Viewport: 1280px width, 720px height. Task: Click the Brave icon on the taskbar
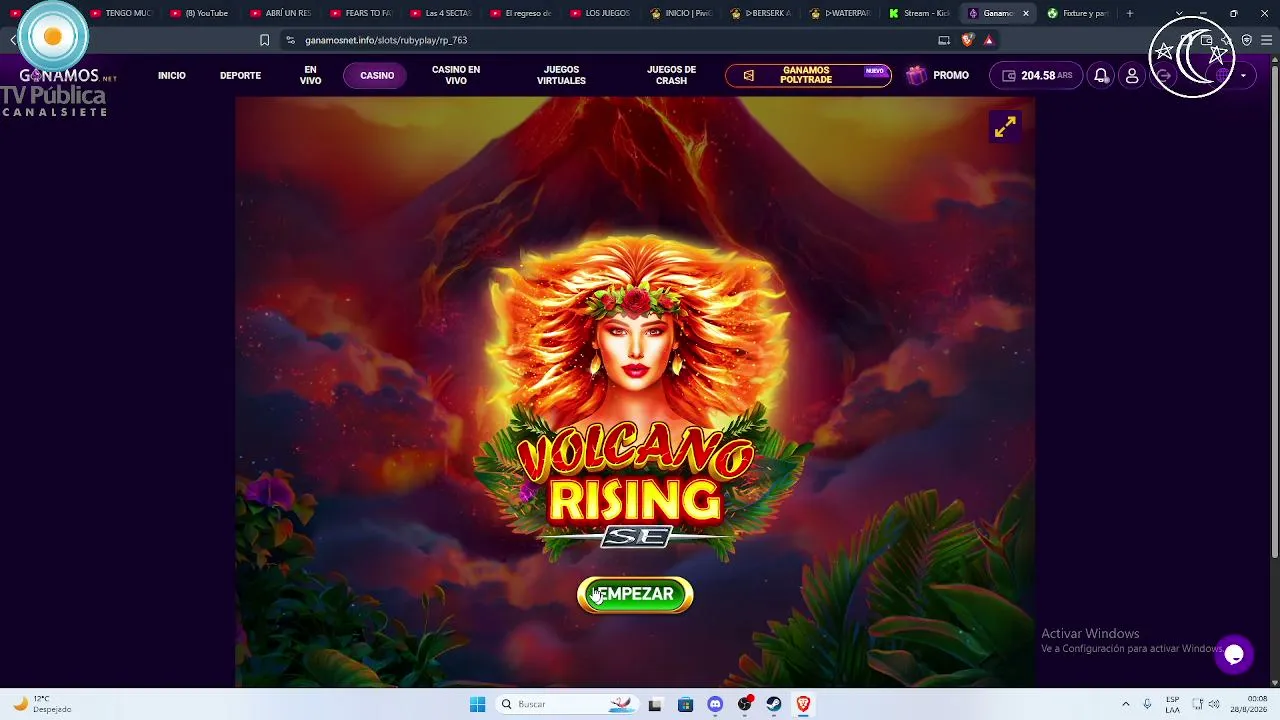tap(803, 704)
